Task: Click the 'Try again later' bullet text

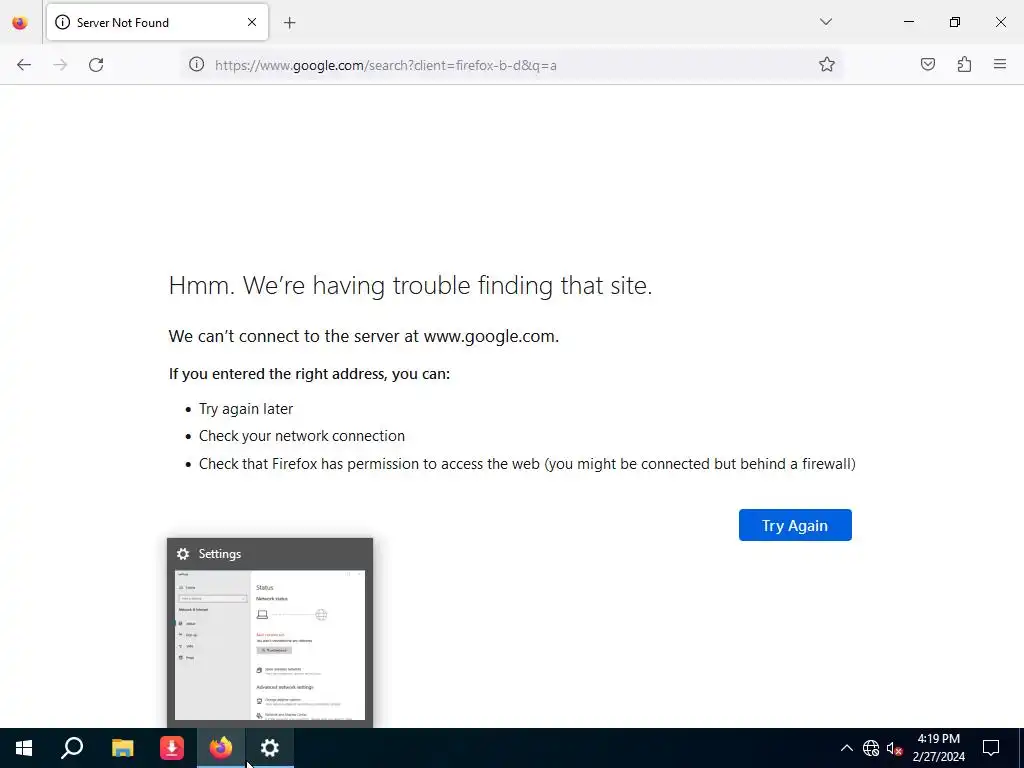Action: tap(246, 409)
